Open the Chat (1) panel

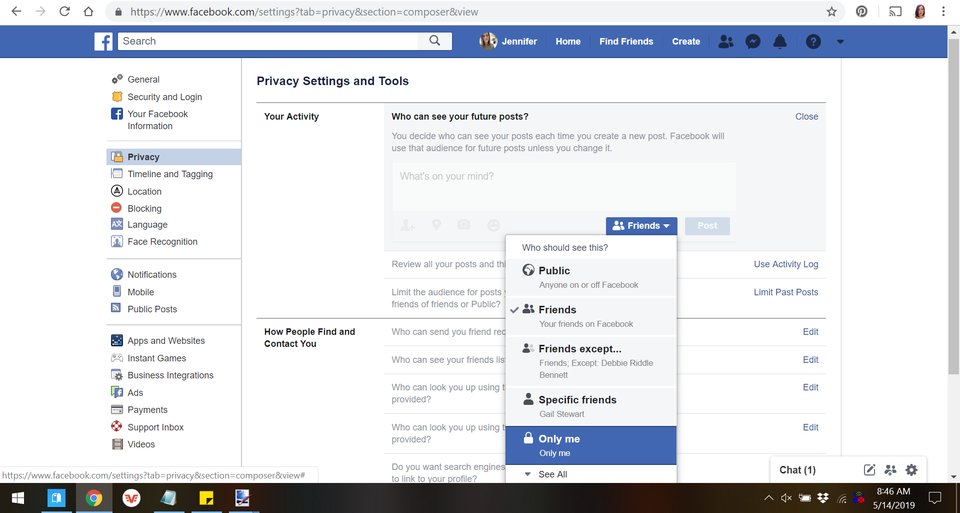797,470
